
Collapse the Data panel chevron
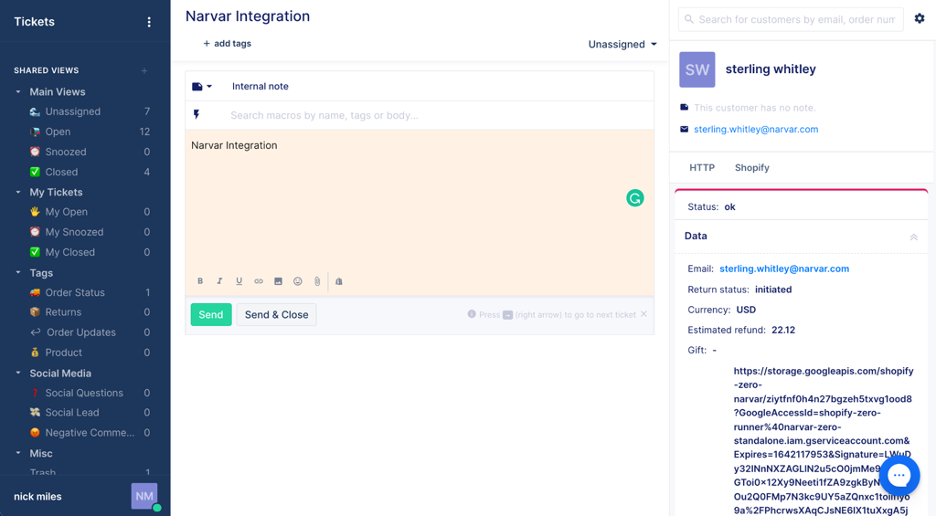tap(913, 236)
